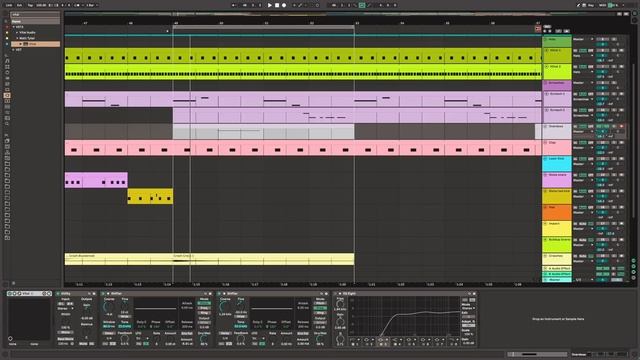640x360 pixels.
Task: Click the EQ Eight Q knob
Action: (340, 339)
